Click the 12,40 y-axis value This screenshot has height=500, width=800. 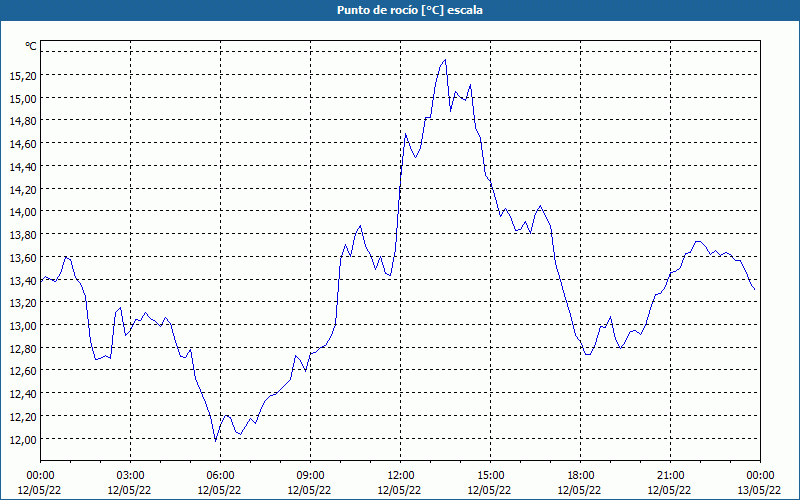23,394
